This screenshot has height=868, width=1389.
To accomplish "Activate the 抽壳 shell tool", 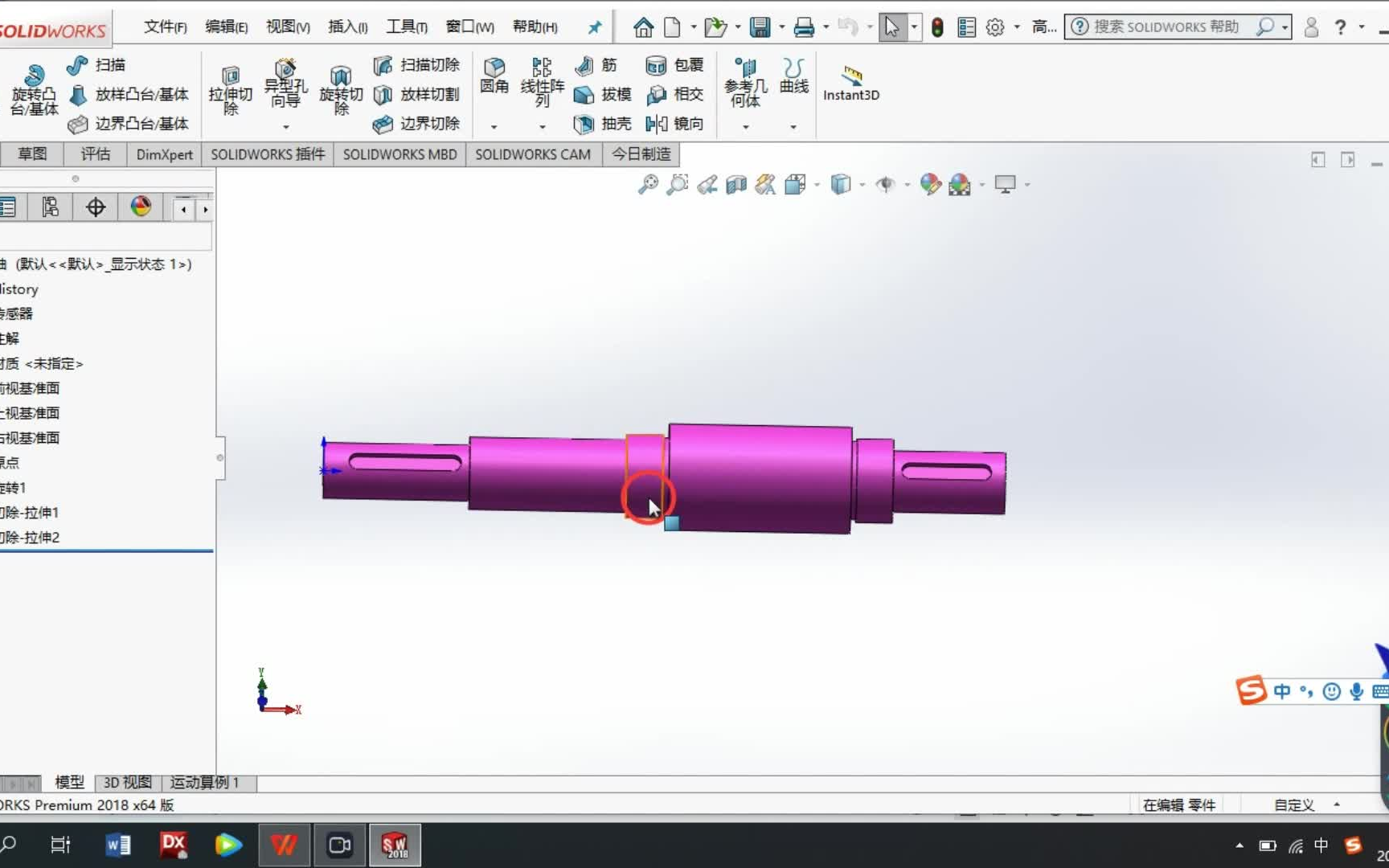I will tap(603, 124).
